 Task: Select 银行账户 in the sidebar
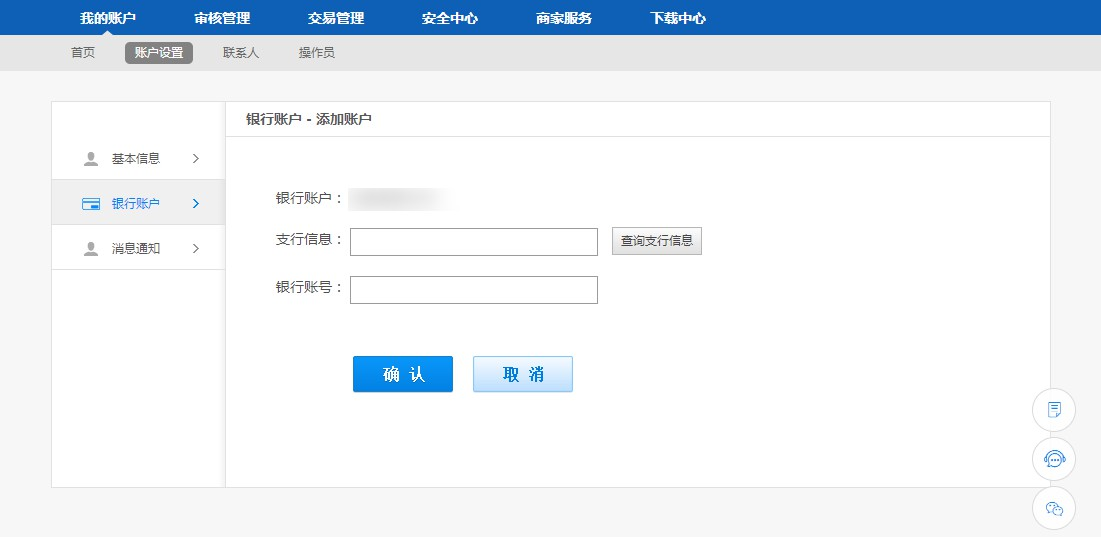point(138,204)
